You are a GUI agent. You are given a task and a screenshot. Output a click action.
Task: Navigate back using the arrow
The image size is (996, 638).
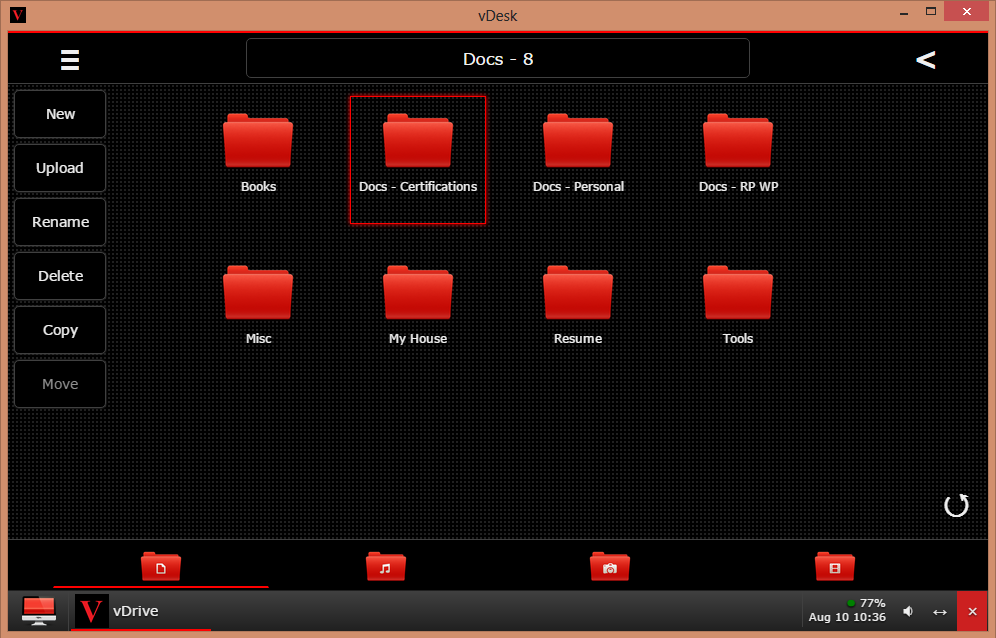(x=925, y=59)
